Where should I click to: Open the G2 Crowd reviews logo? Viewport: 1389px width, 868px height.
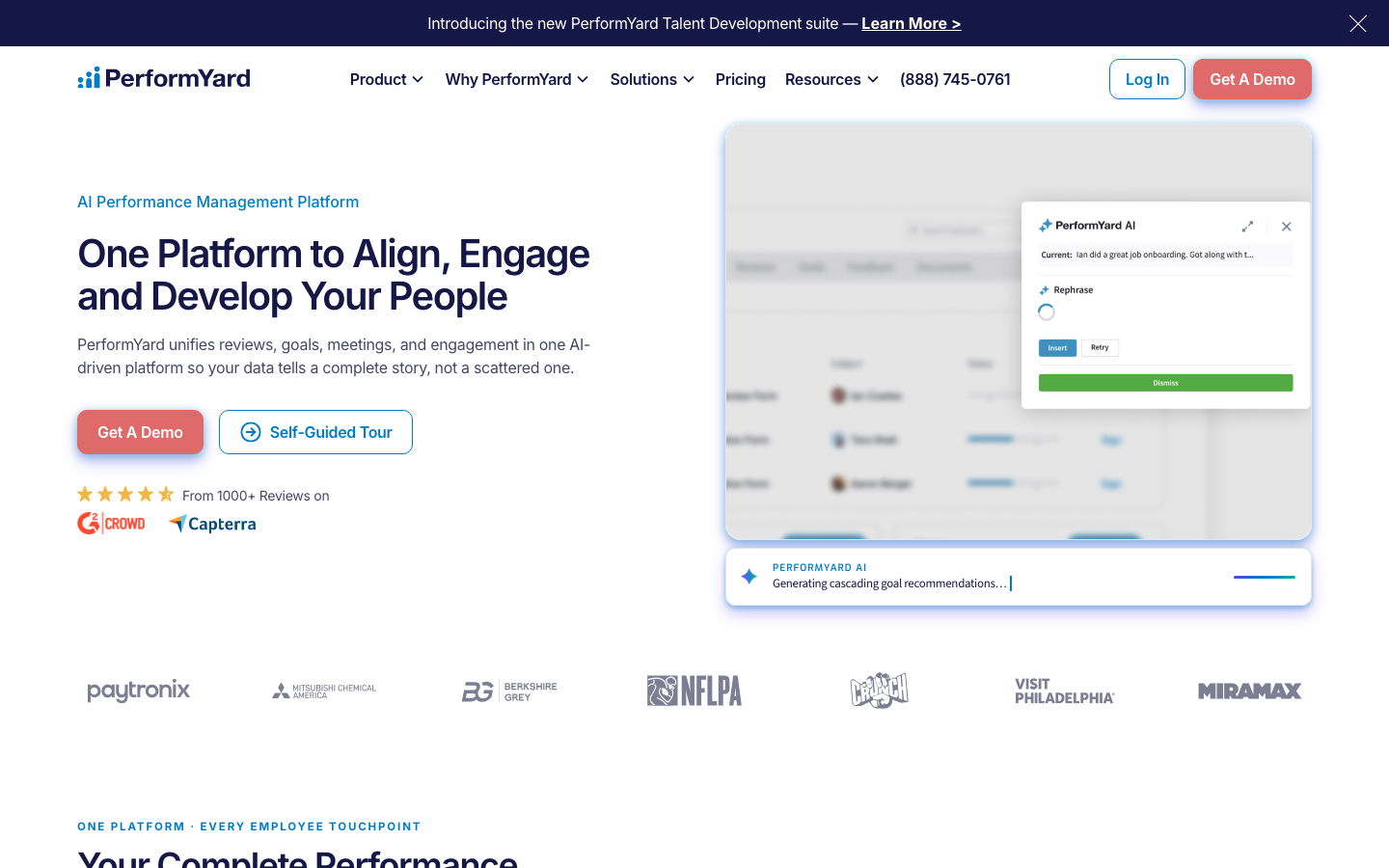point(111,524)
